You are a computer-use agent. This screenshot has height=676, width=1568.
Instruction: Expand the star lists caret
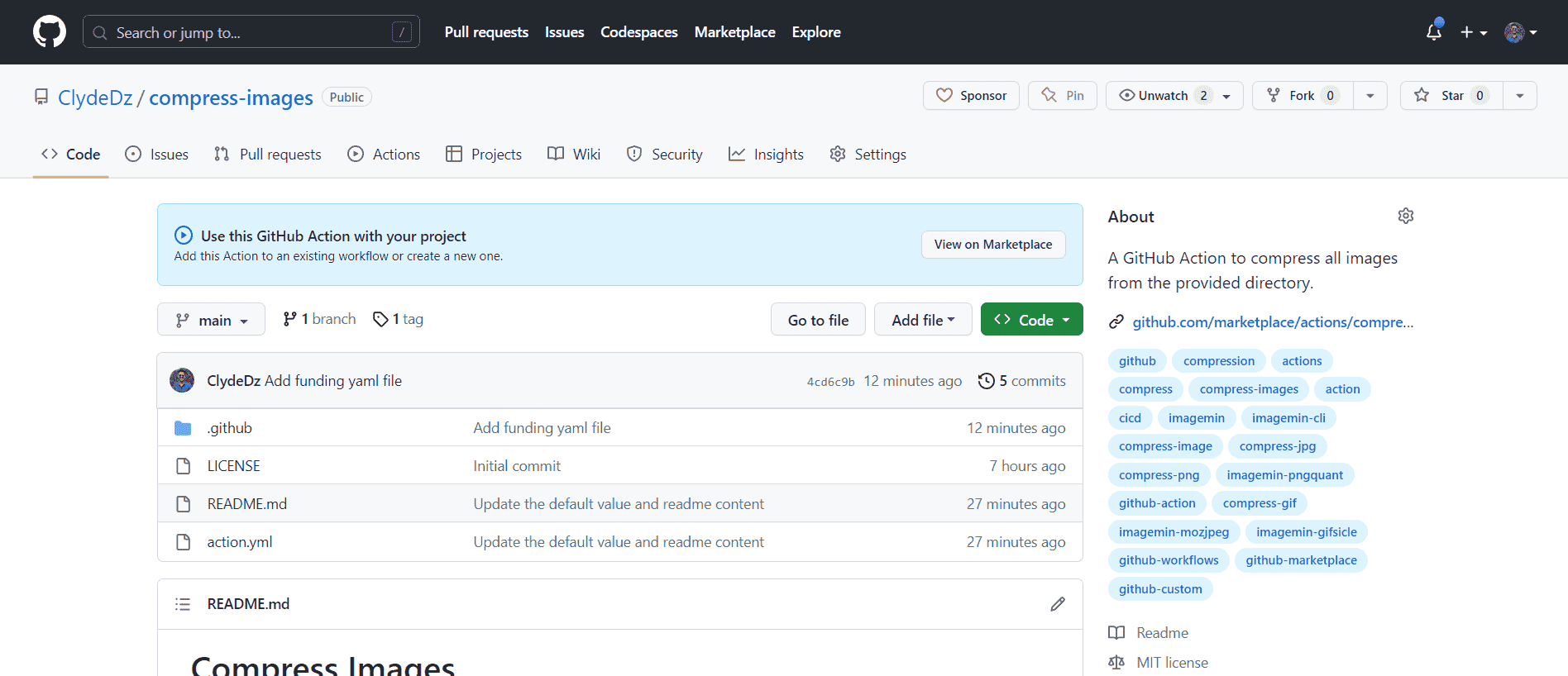pyautogui.click(x=1520, y=96)
